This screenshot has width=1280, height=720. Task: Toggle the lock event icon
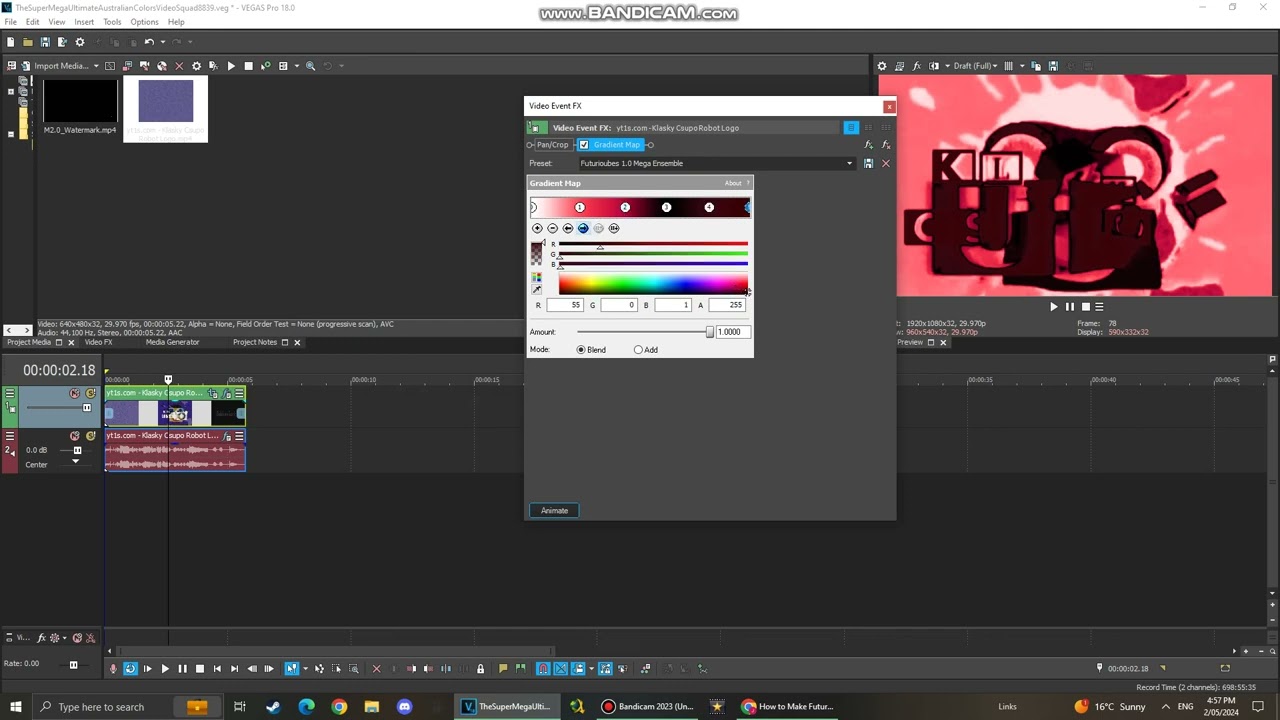click(480, 669)
